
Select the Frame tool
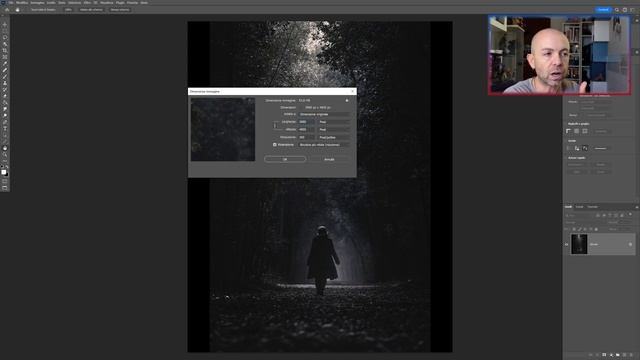[5, 57]
